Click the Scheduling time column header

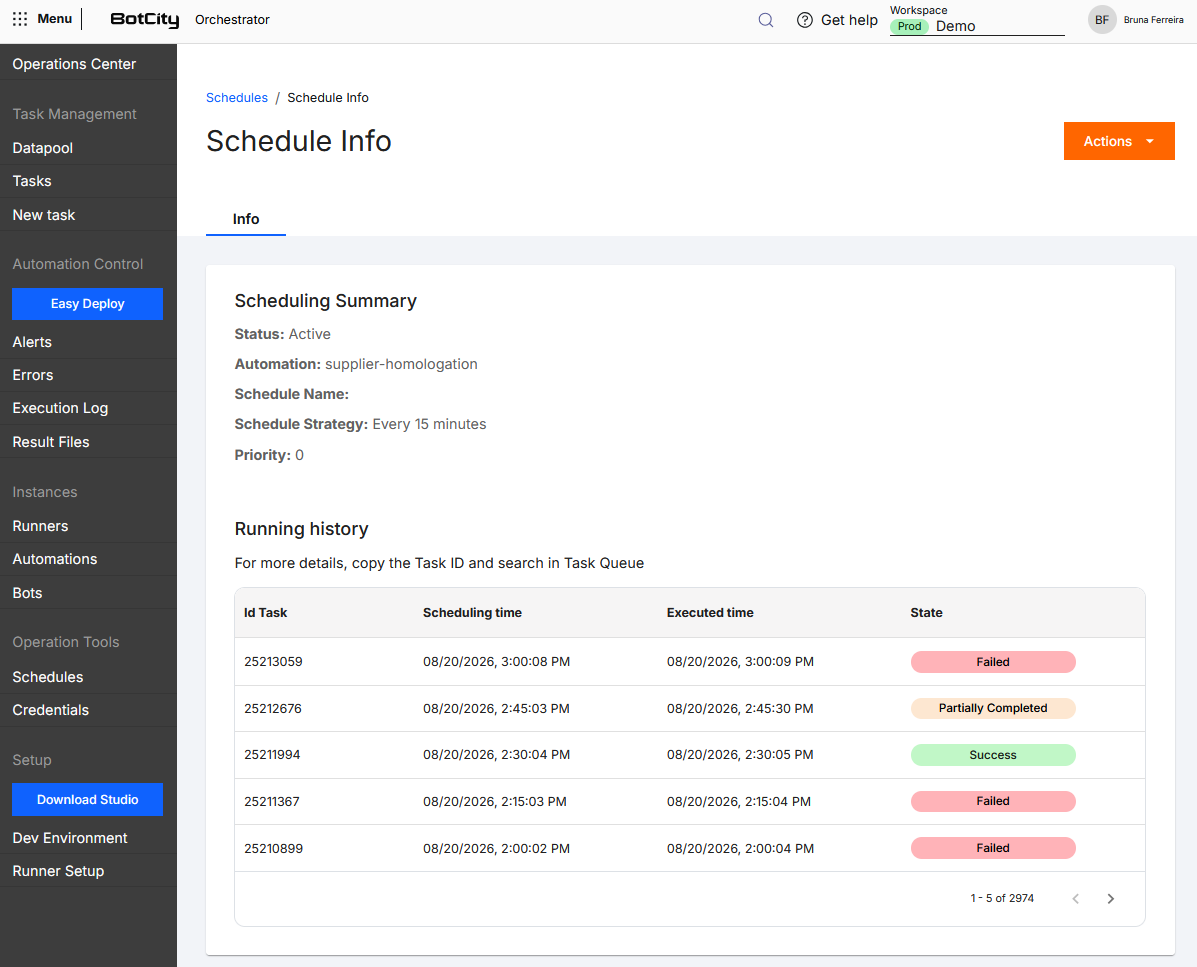pyautogui.click(x=473, y=612)
